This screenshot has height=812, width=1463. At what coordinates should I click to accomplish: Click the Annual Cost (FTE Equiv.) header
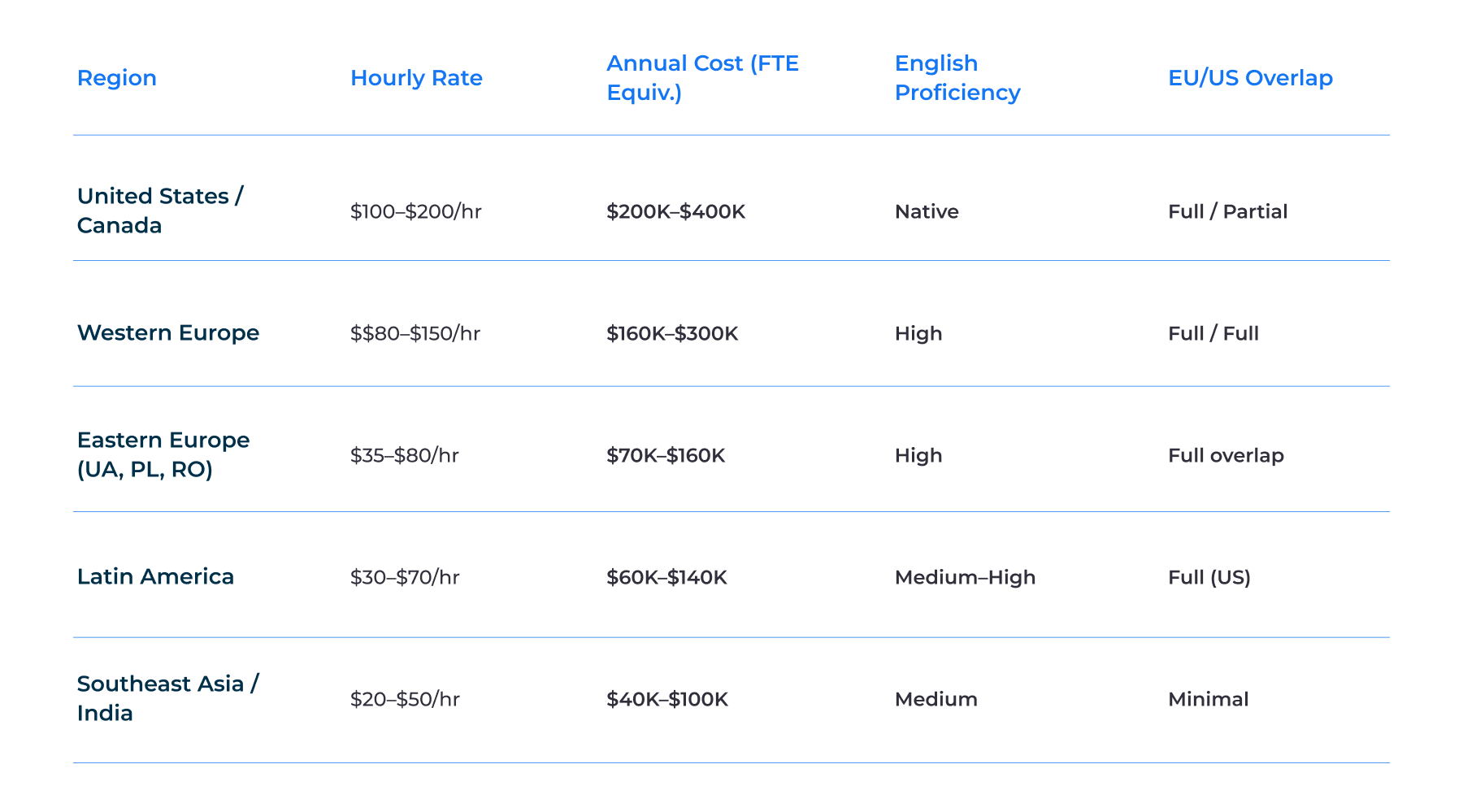pyautogui.click(x=703, y=78)
